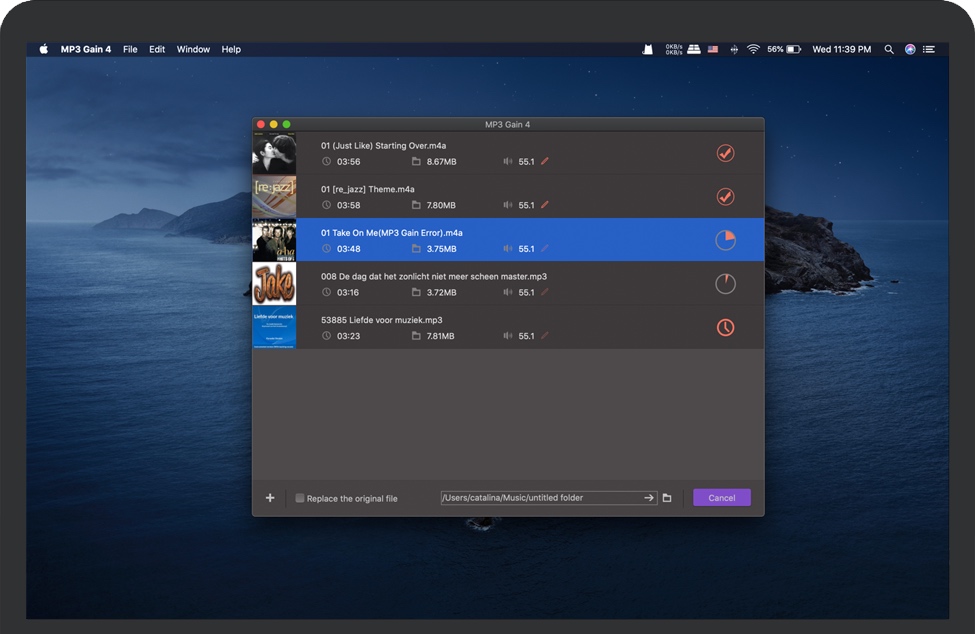Enable Replace the original file checkbox
975x634 pixels.
click(300, 498)
